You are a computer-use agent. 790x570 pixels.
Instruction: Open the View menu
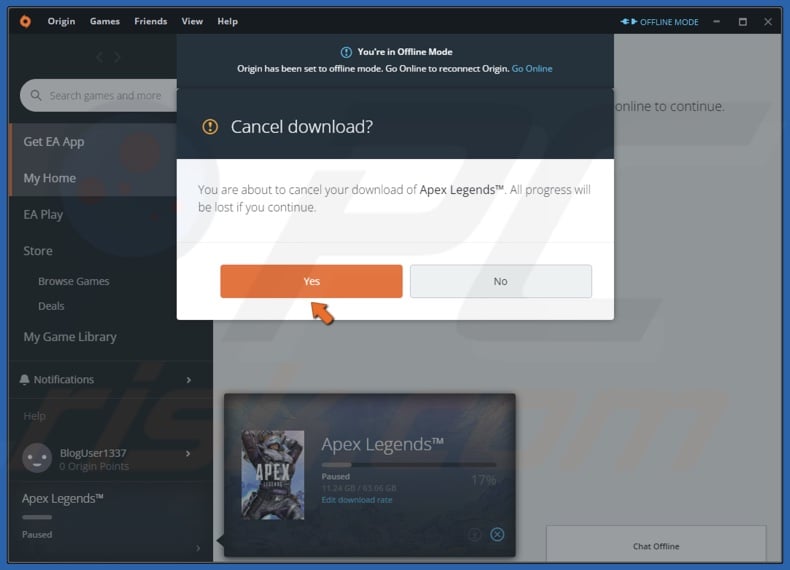192,21
